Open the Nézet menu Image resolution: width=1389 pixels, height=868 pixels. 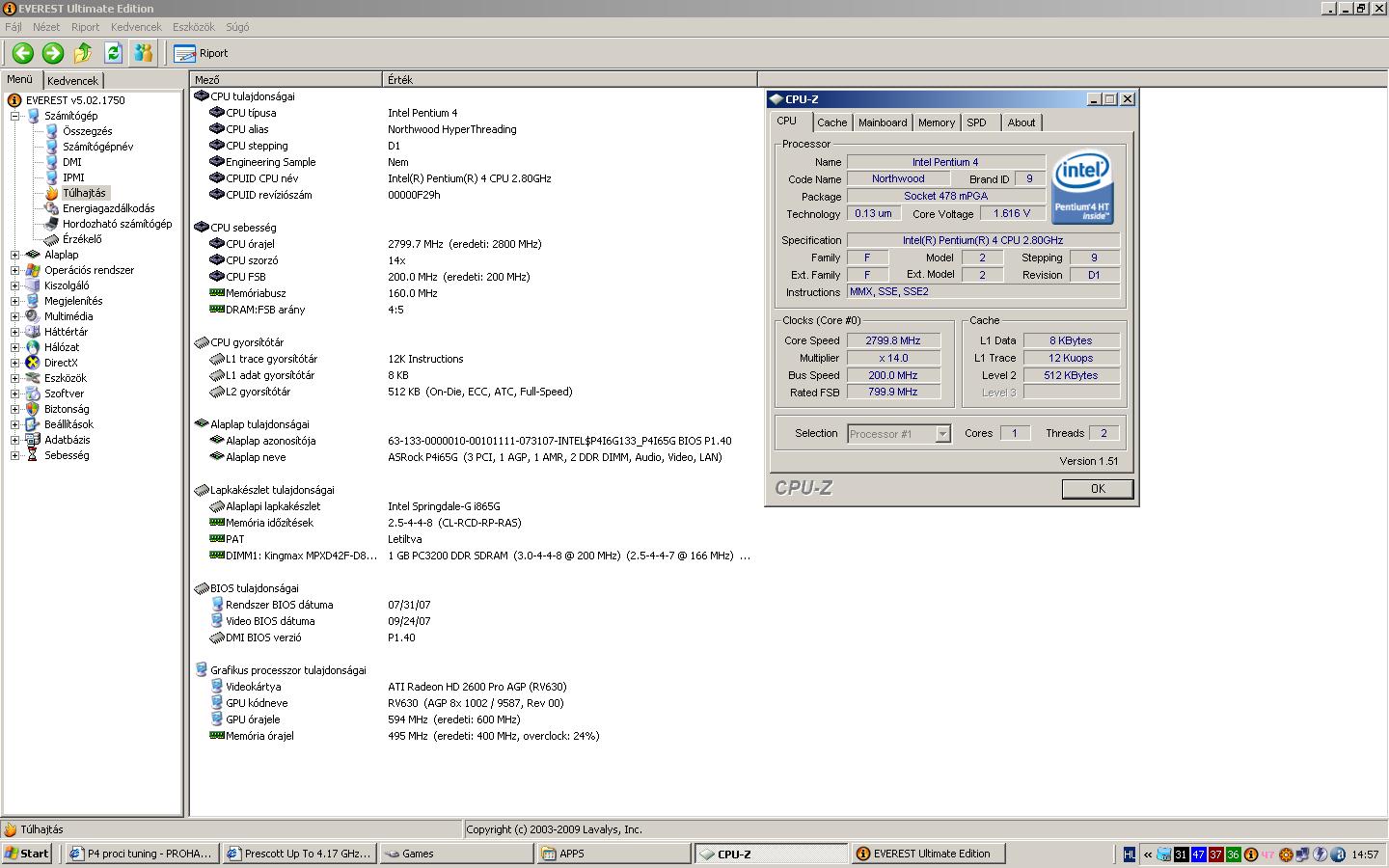coord(46,27)
